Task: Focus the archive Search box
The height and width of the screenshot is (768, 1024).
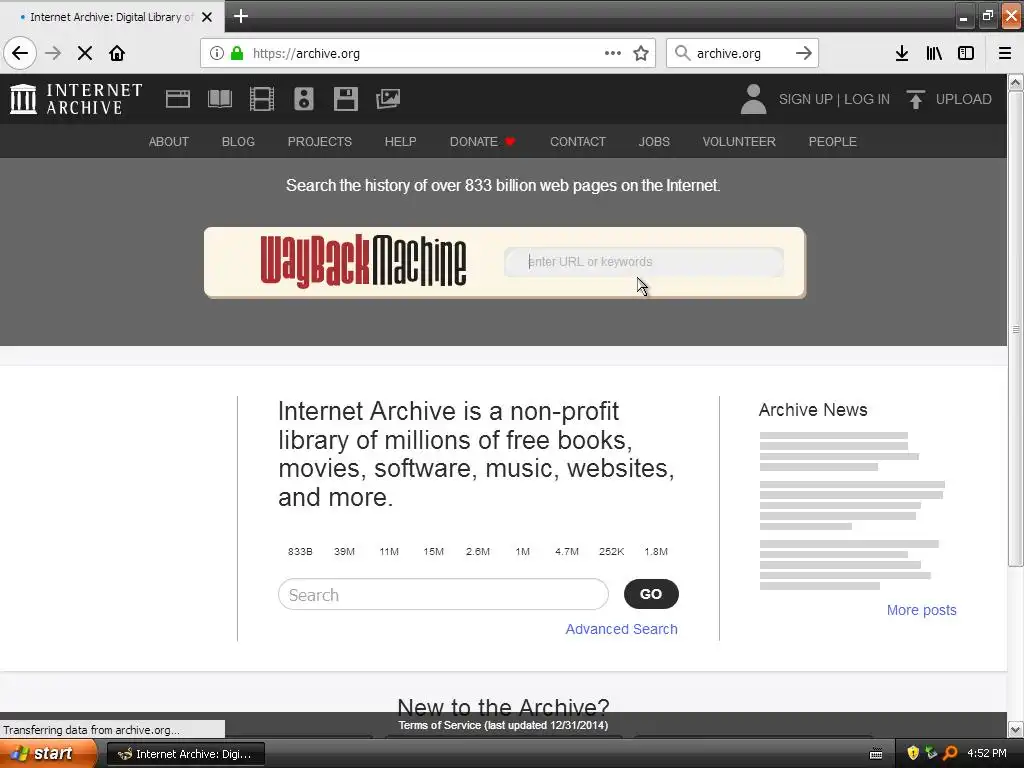Action: [x=443, y=594]
